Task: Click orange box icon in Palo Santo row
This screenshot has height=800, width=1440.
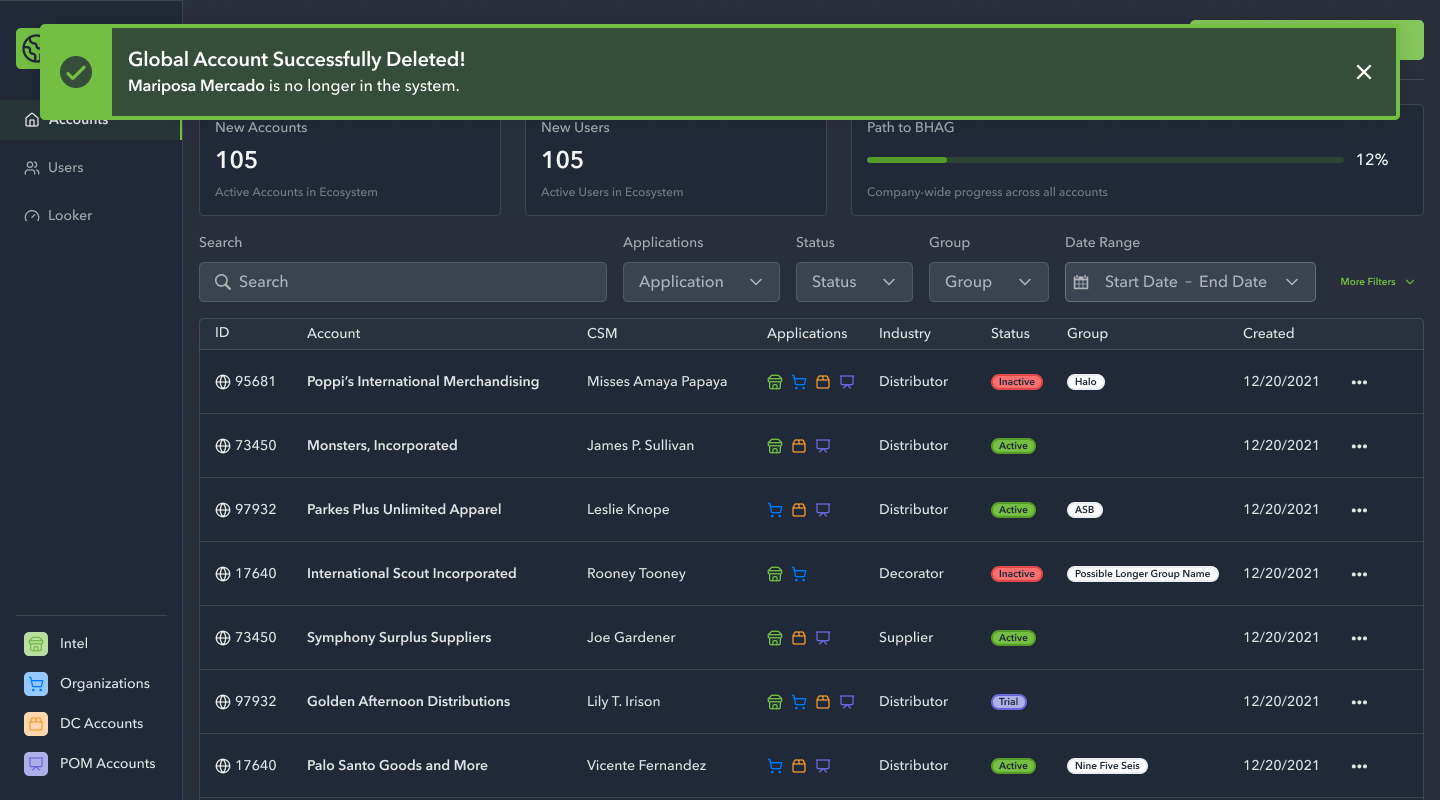Action: [x=799, y=766]
